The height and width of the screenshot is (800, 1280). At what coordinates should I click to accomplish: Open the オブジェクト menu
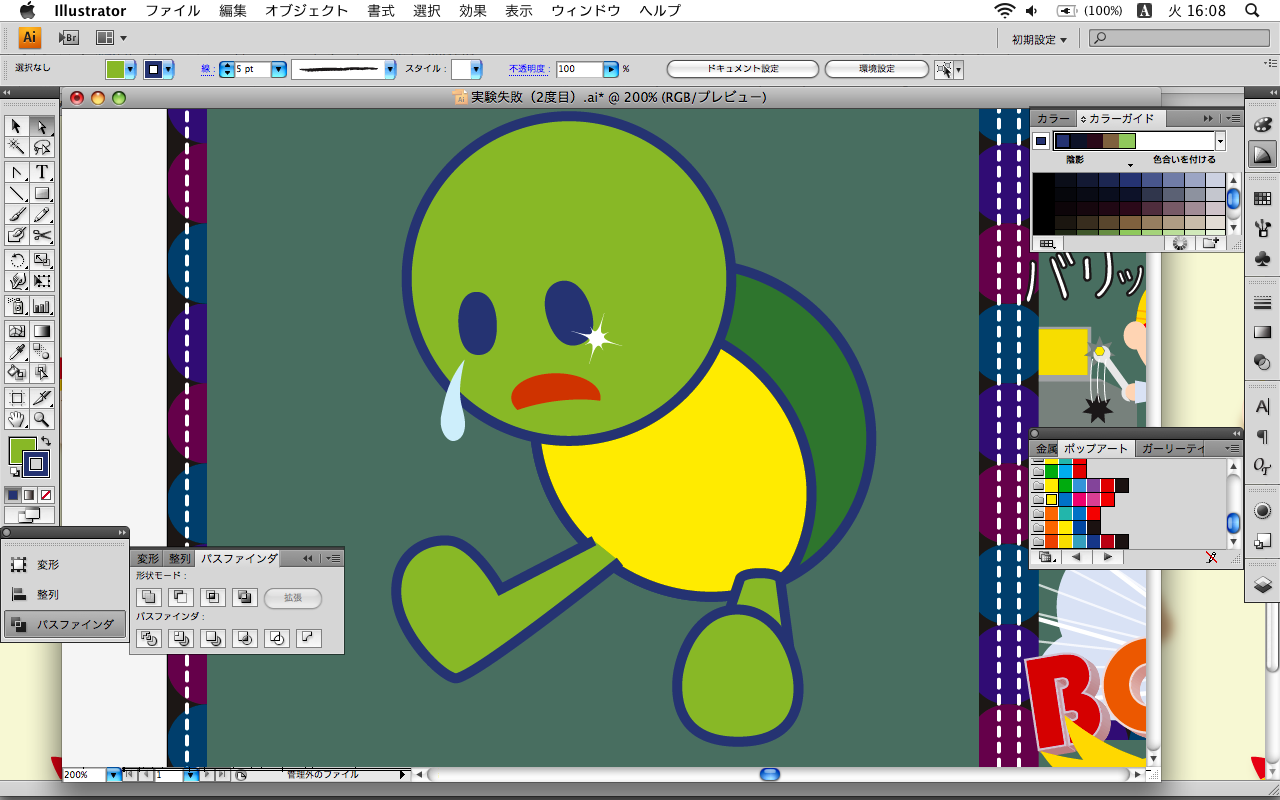307,11
